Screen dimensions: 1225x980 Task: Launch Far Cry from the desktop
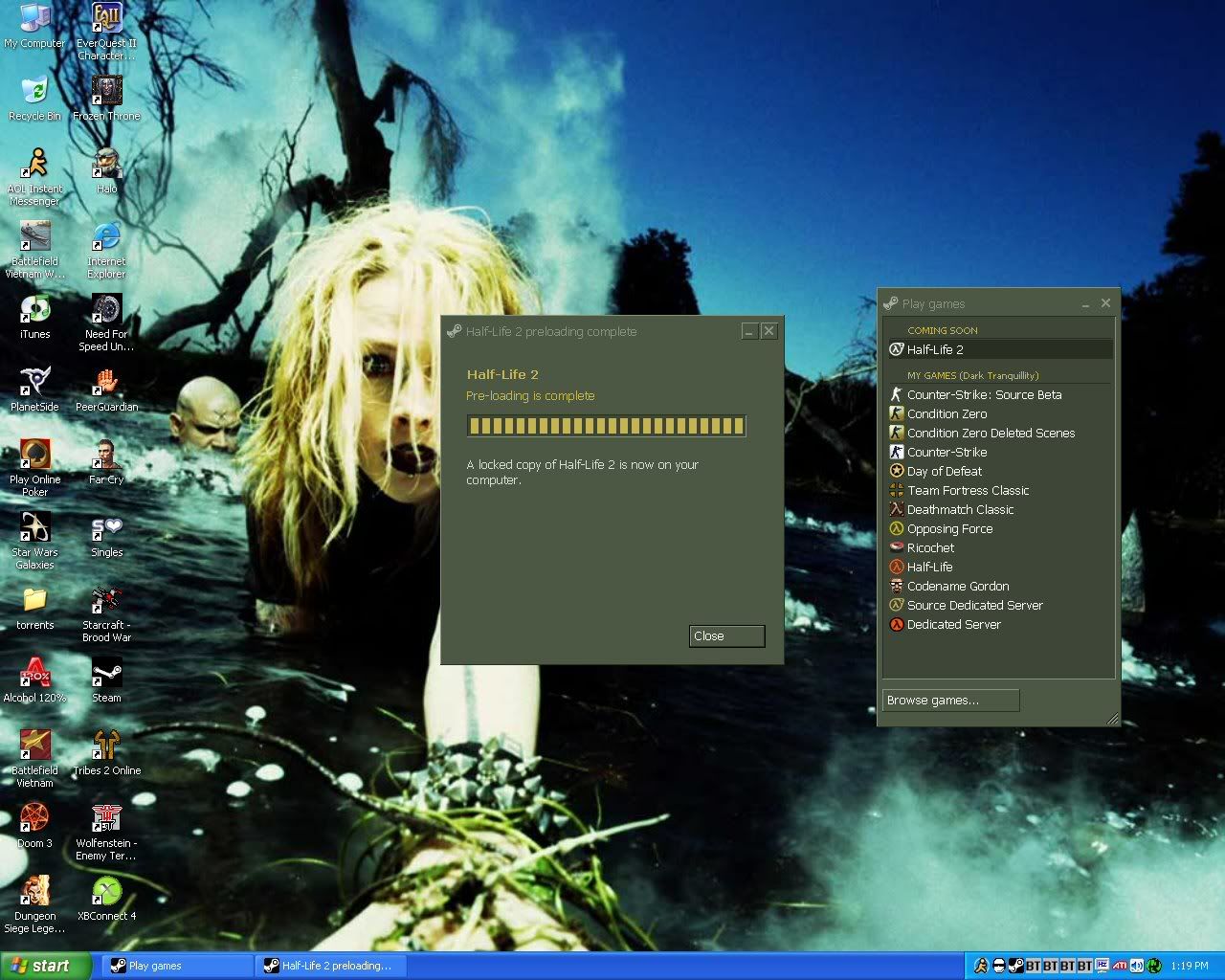[x=106, y=462]
